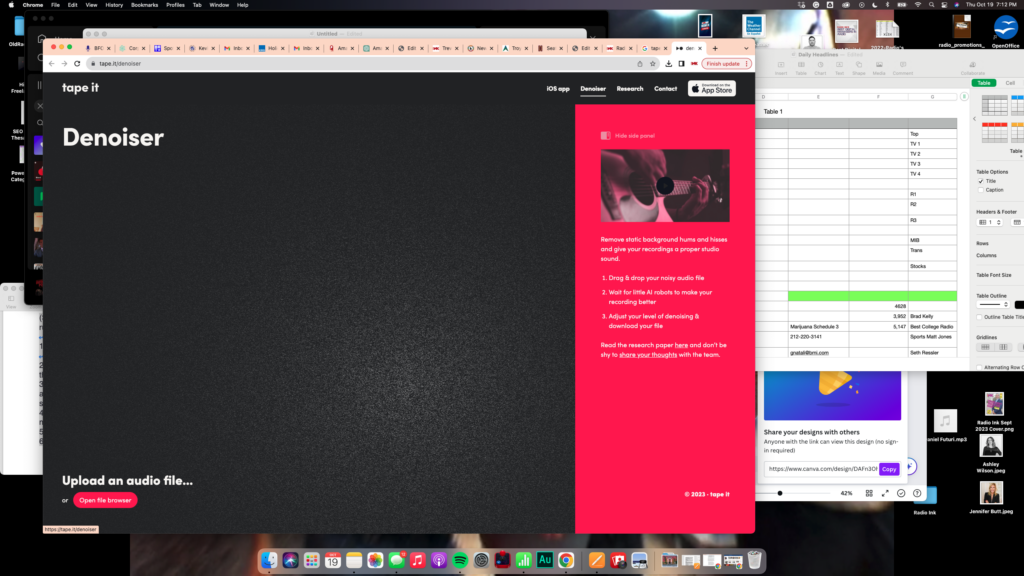Expand Chrome tab search dropdown
Viewport: 1024px width, 576px height.
coord(746,48)
